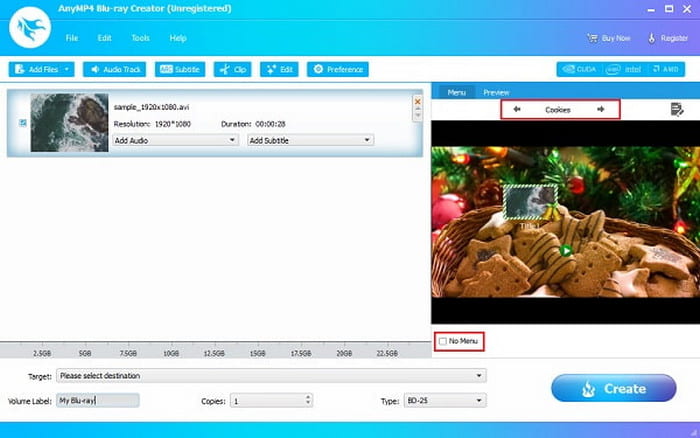Open the Target destination dropdown
The image size is (700, 438).
tap(271, 376)
